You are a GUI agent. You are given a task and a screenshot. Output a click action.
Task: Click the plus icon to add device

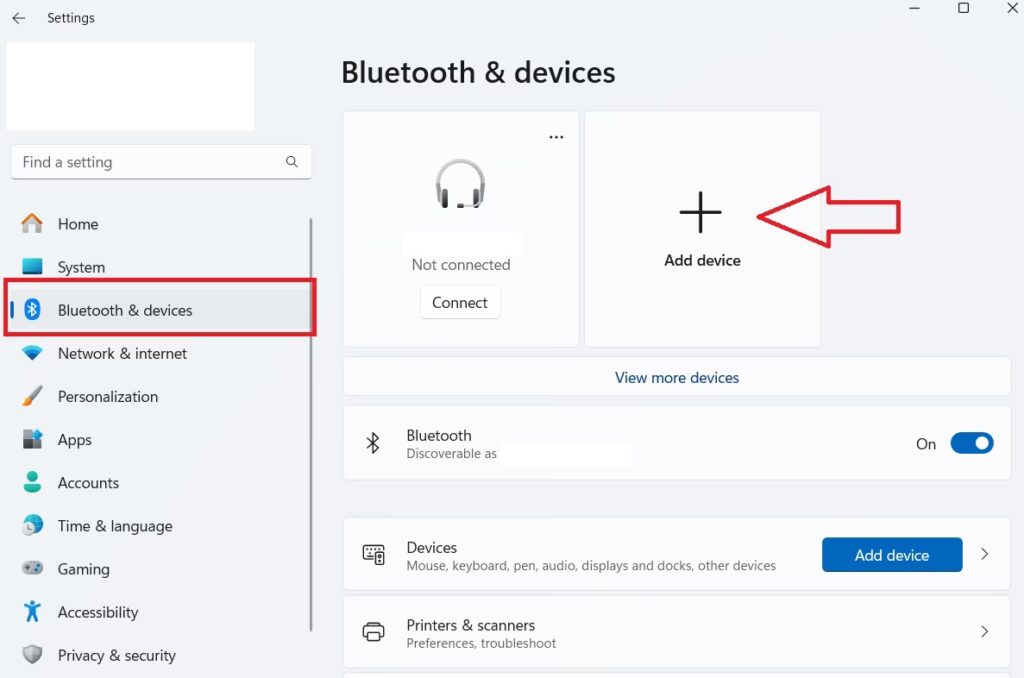(700, 213)
